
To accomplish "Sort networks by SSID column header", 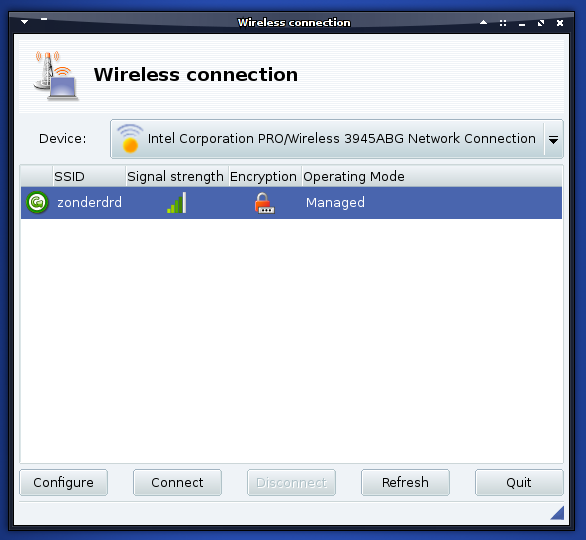I will click(89, 176).
